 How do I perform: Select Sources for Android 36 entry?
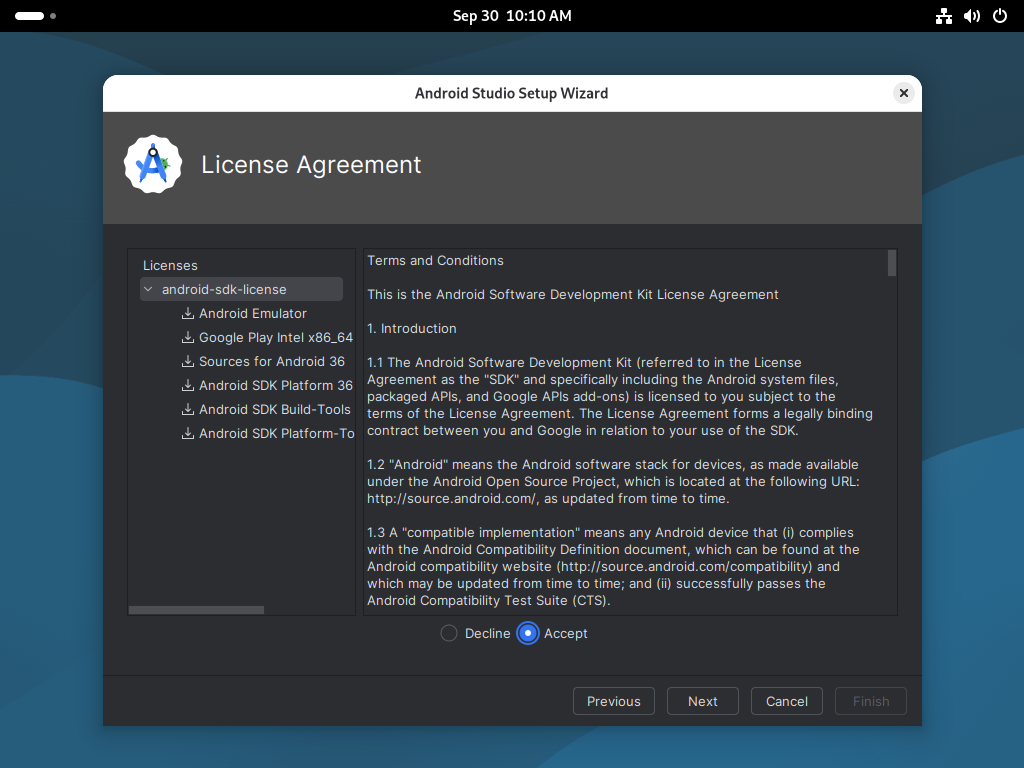271,362
